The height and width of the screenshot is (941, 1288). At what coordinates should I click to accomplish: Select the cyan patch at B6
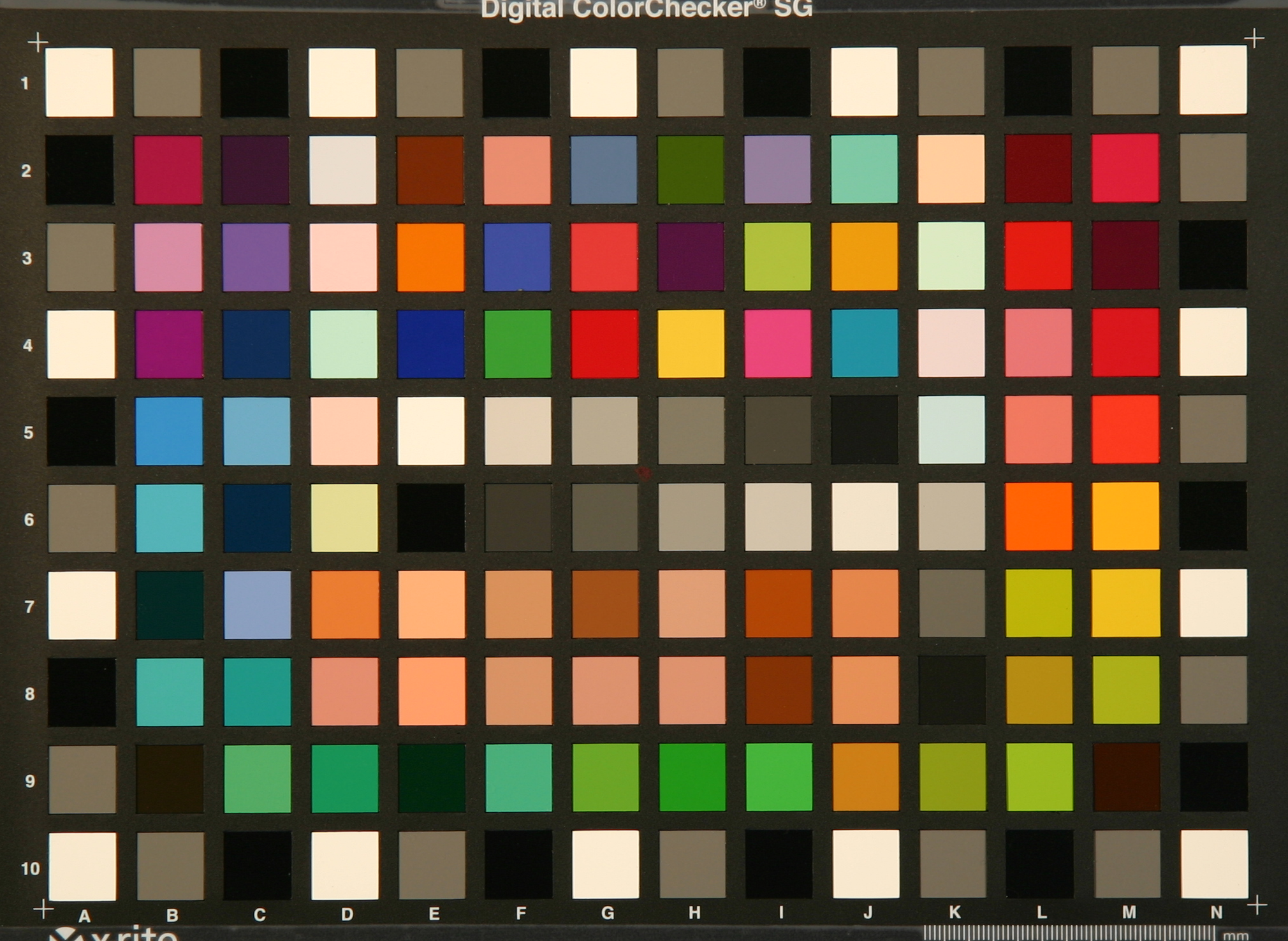click(x=170, y=518)
